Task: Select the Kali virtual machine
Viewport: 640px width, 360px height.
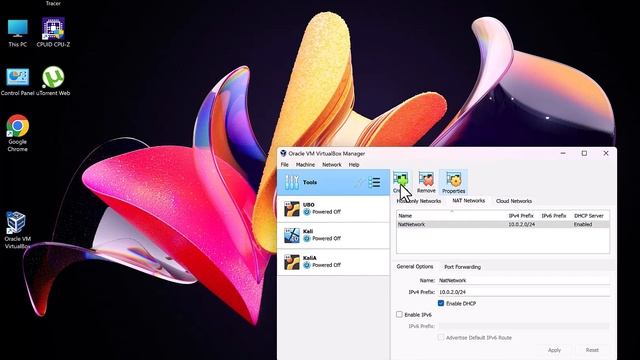Action: tap(333, 235)
